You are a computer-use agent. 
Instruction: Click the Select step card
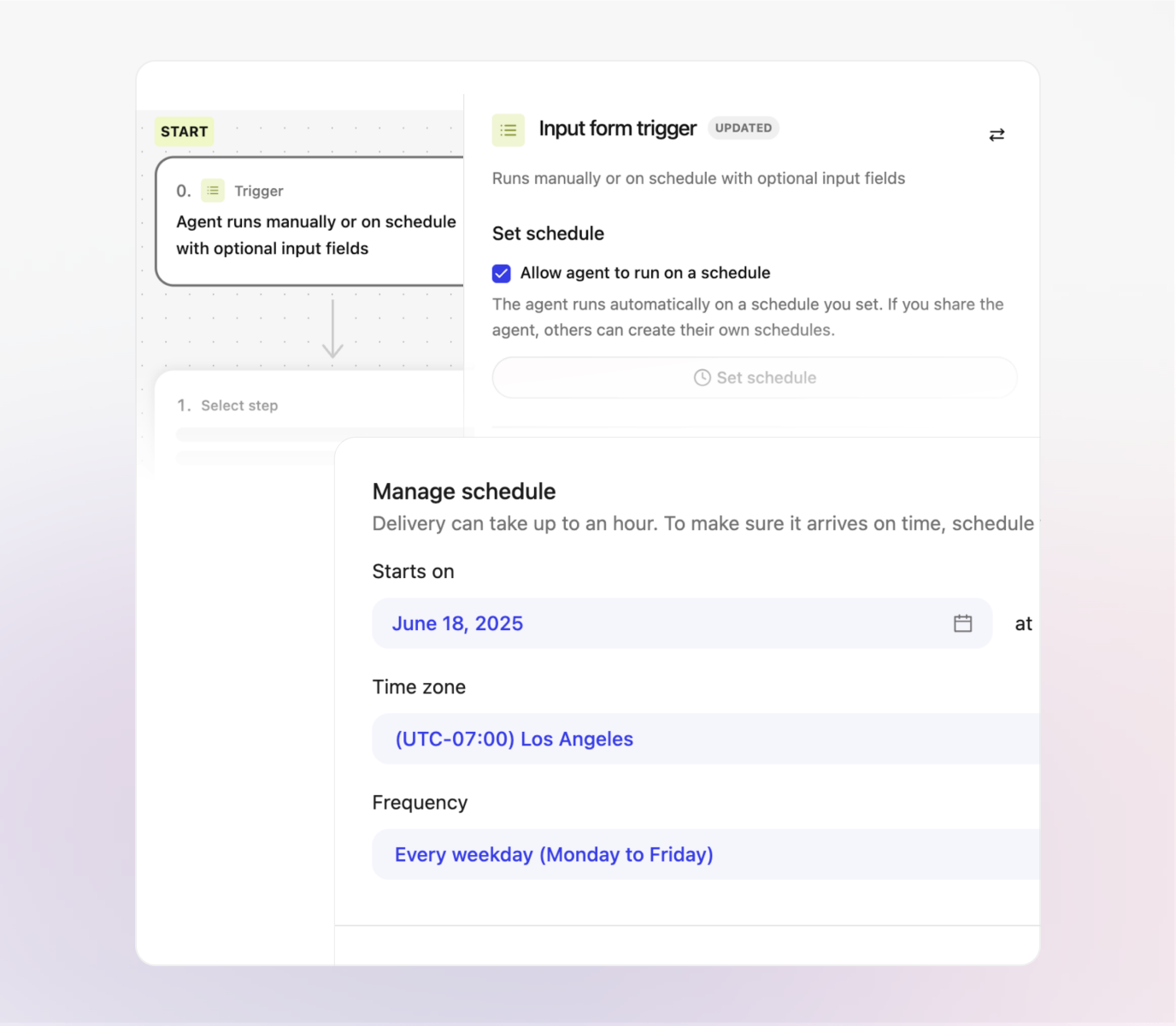[310, 421]
